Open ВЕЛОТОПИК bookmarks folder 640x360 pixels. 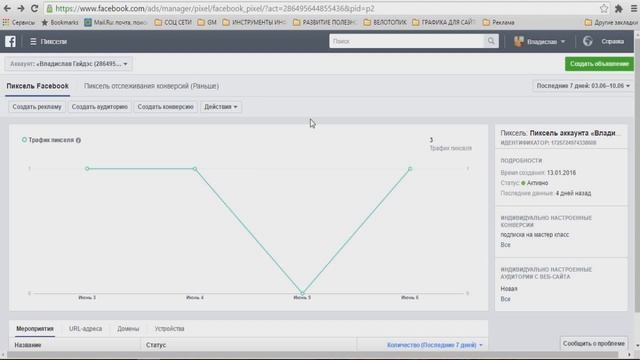385,22
